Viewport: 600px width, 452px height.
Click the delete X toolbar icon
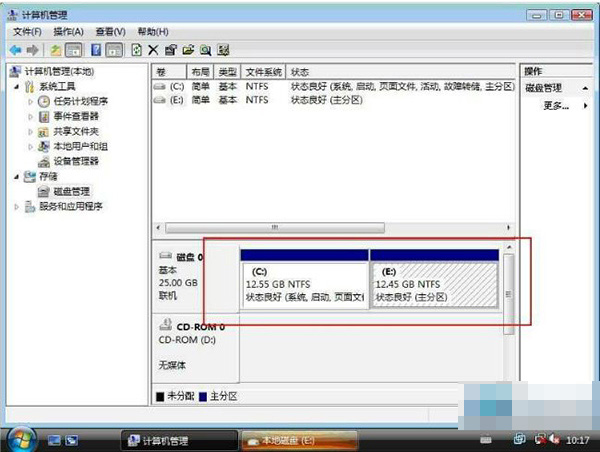click(x=153, y=49)
